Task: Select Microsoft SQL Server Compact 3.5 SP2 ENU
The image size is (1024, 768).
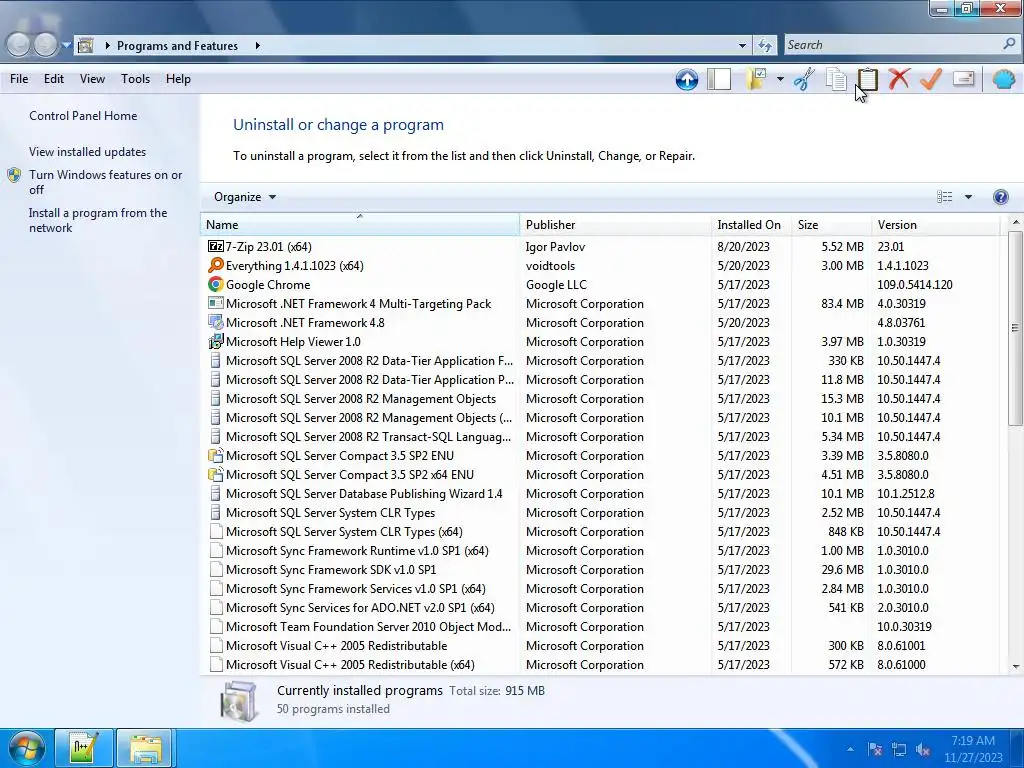Action: [x=601, y=456]
